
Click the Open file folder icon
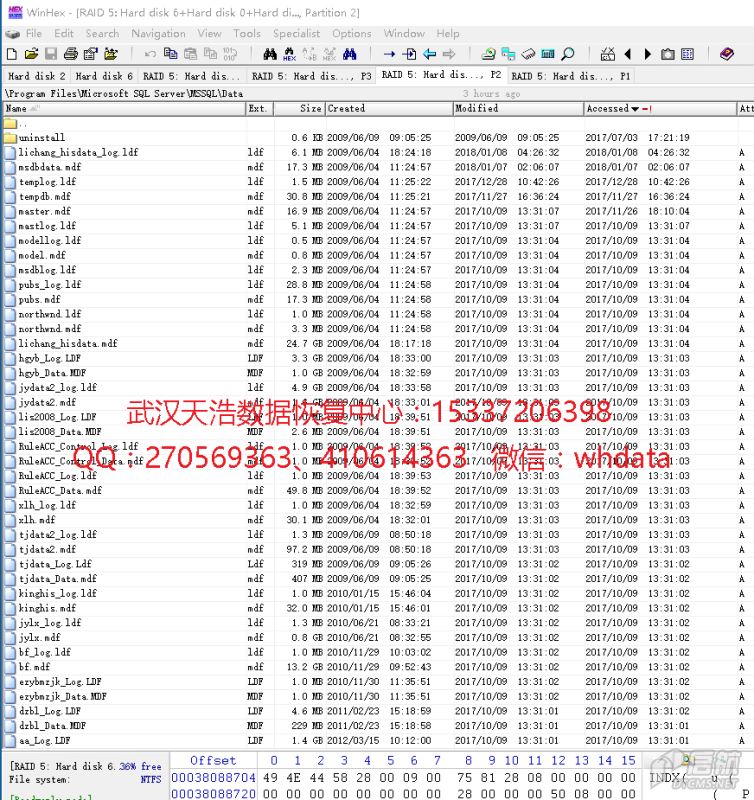(31, 54)
